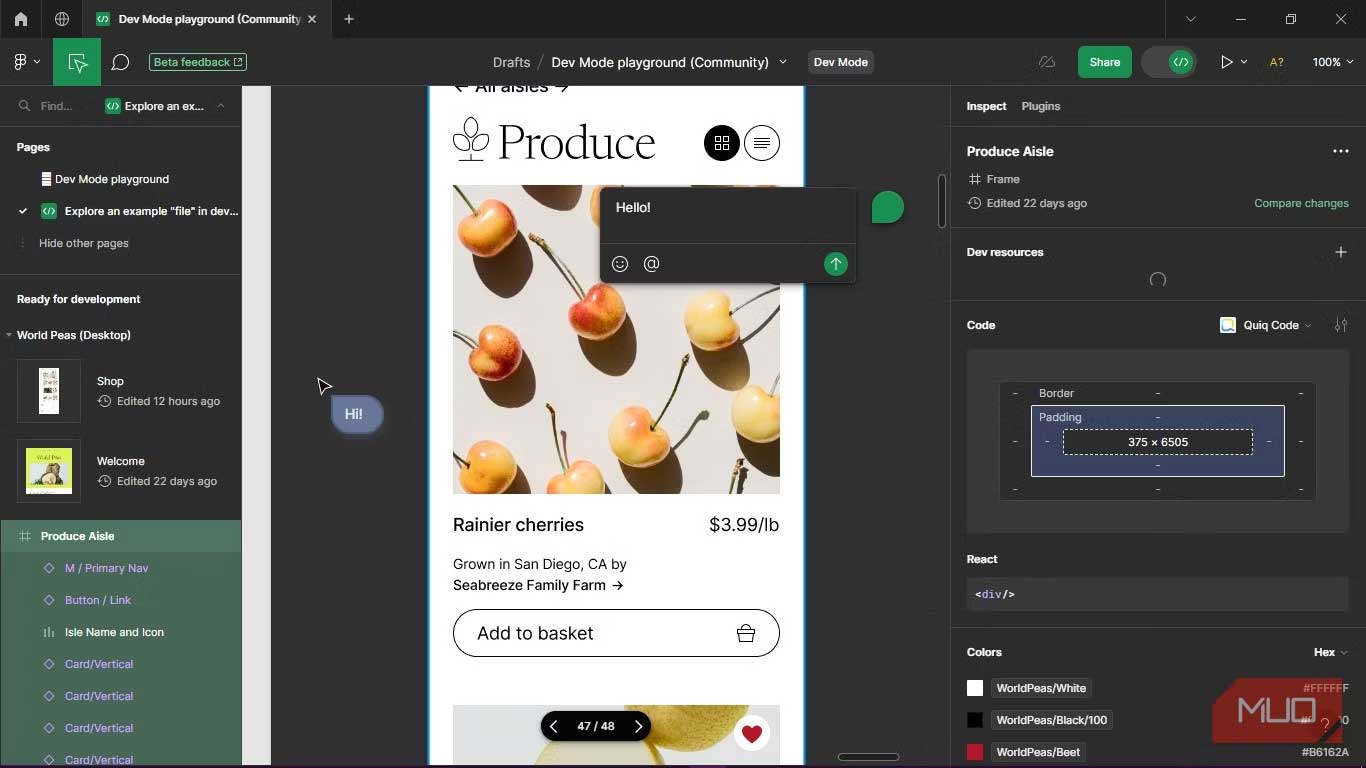
Task: Open the zoom level dropdown
Action: click(1331, 61)
